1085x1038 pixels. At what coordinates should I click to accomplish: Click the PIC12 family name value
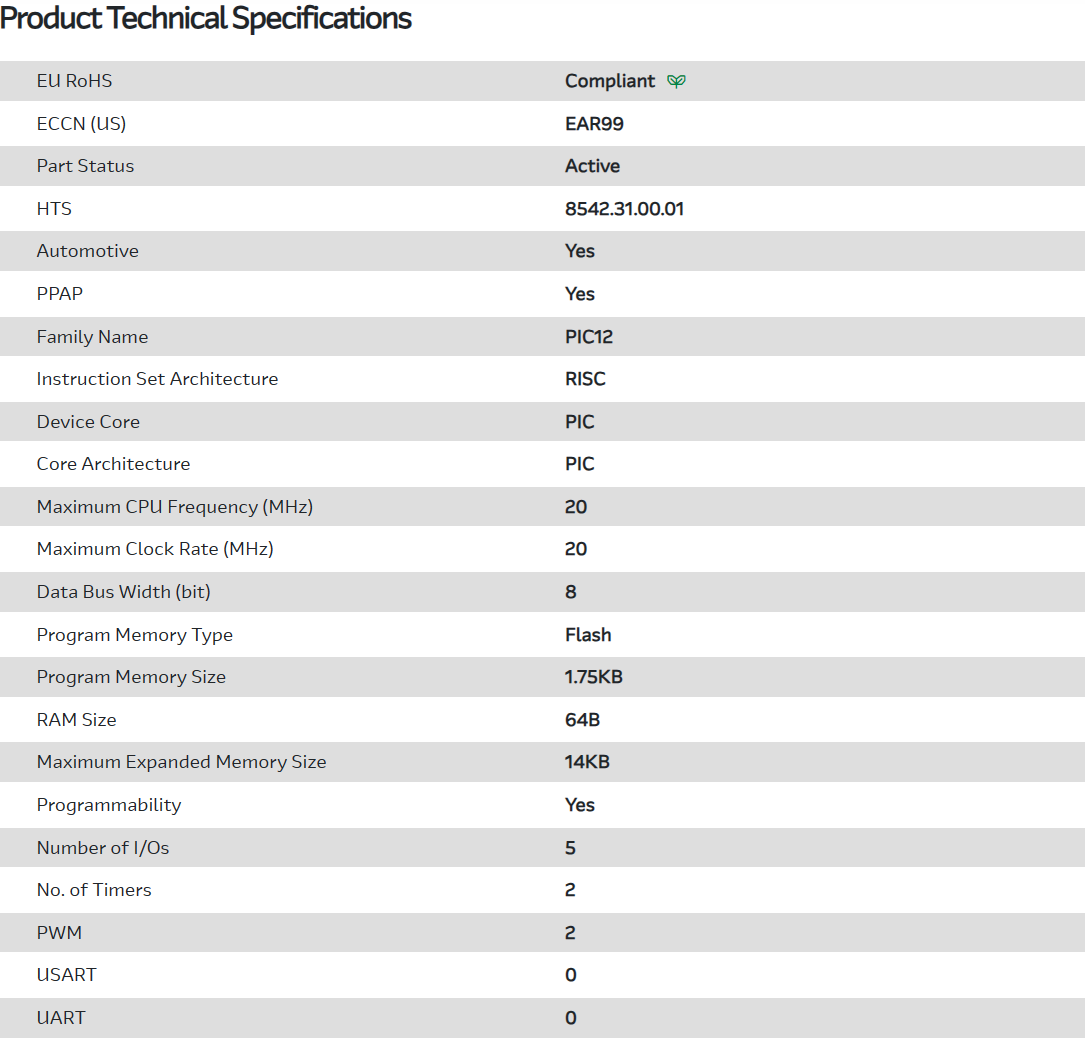(x=589, y=337)
